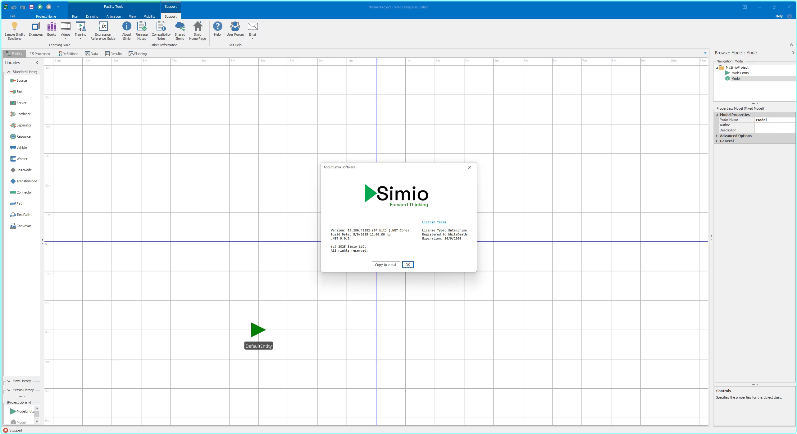
Task: Close the About Simio dialog with X
Action: click(469, 167)
